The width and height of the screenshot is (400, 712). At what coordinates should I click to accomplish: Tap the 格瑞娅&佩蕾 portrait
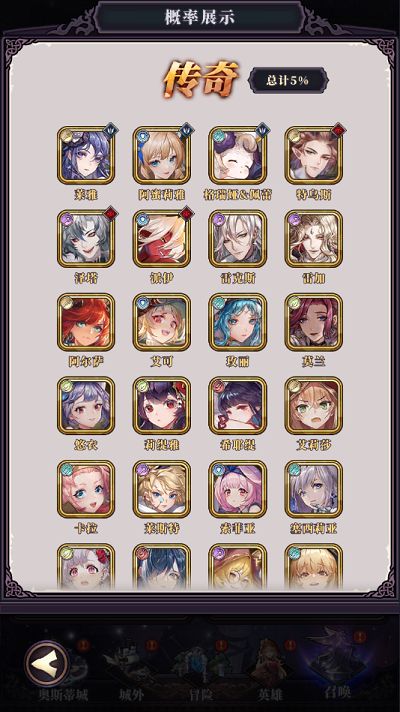pyautogui.click(x=237, y=155)
